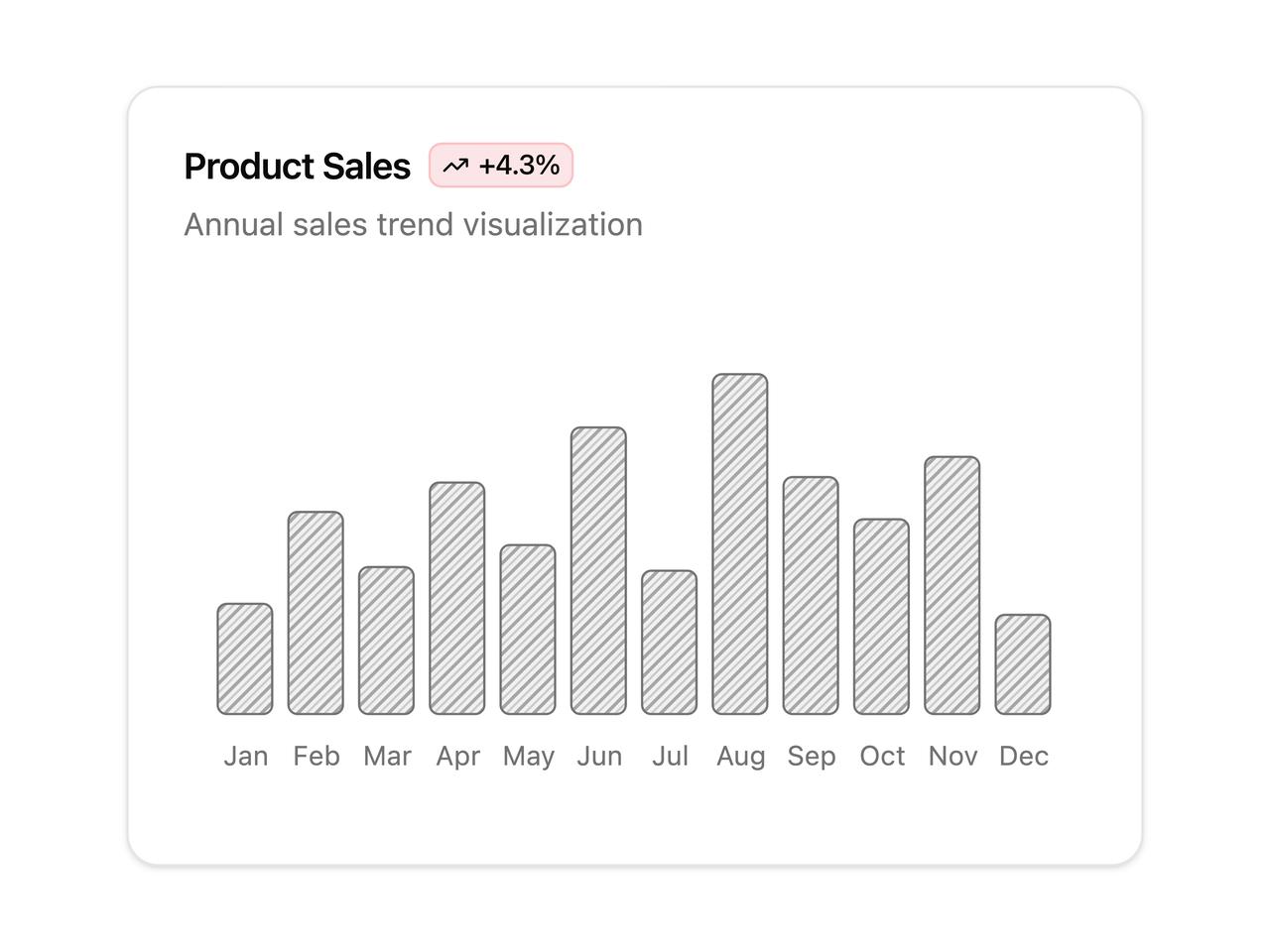Select the November bar
The height and width of the screenshot is (952, 1270).
tap(952, 585)
